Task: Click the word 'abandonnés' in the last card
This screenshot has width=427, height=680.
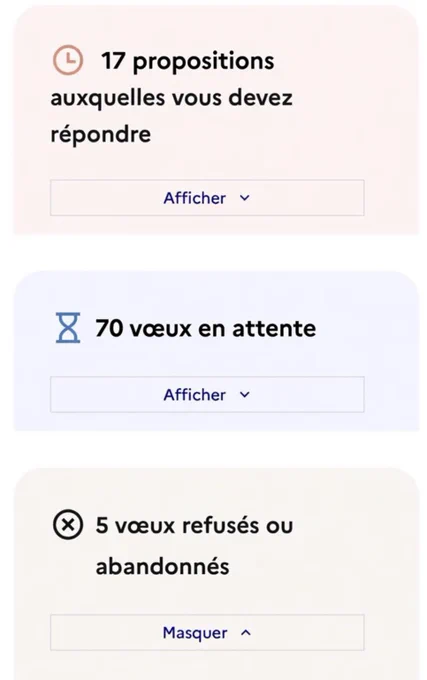Action: pyautogui.click(x=162, y=566)
